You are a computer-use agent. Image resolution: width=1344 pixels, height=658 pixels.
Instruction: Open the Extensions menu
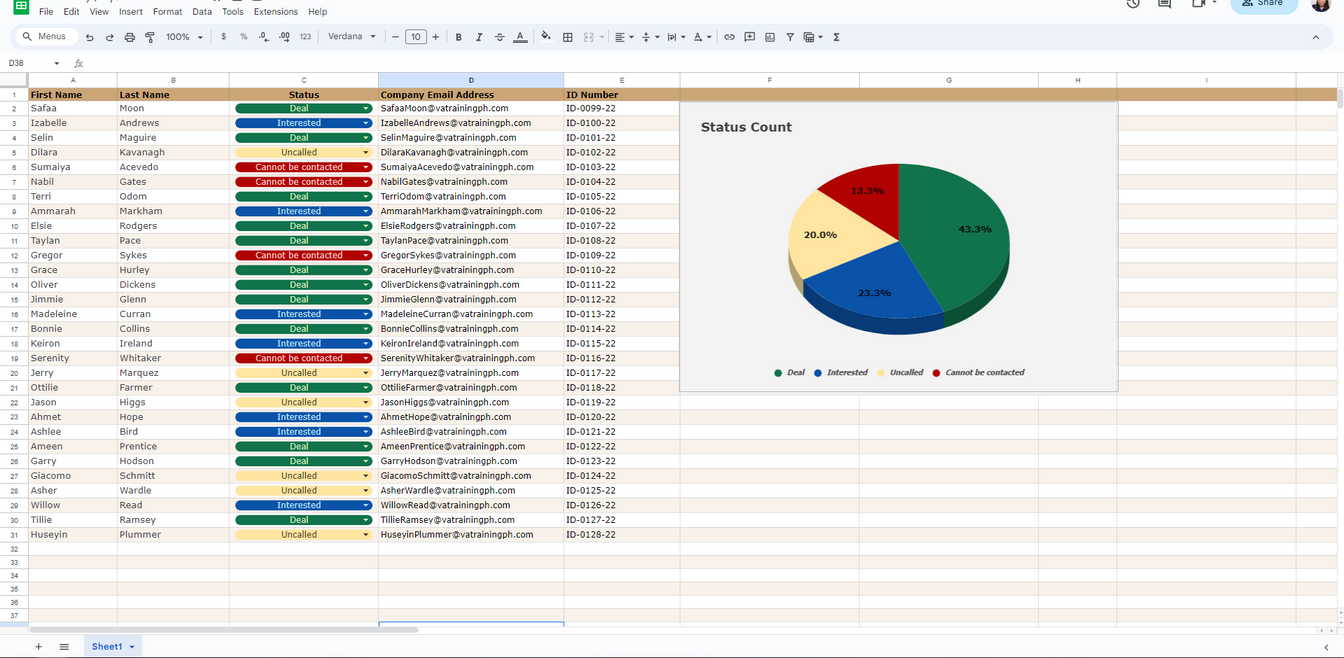[275, 12]
